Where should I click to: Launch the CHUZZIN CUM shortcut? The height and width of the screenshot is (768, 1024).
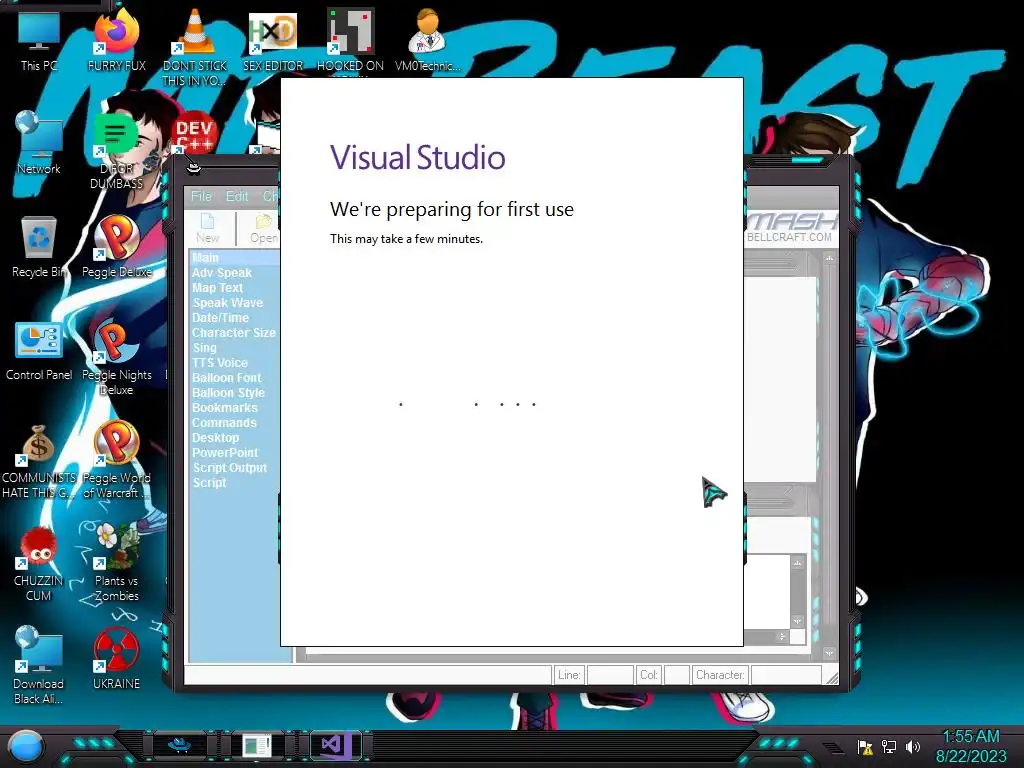[x=39, y=563]
